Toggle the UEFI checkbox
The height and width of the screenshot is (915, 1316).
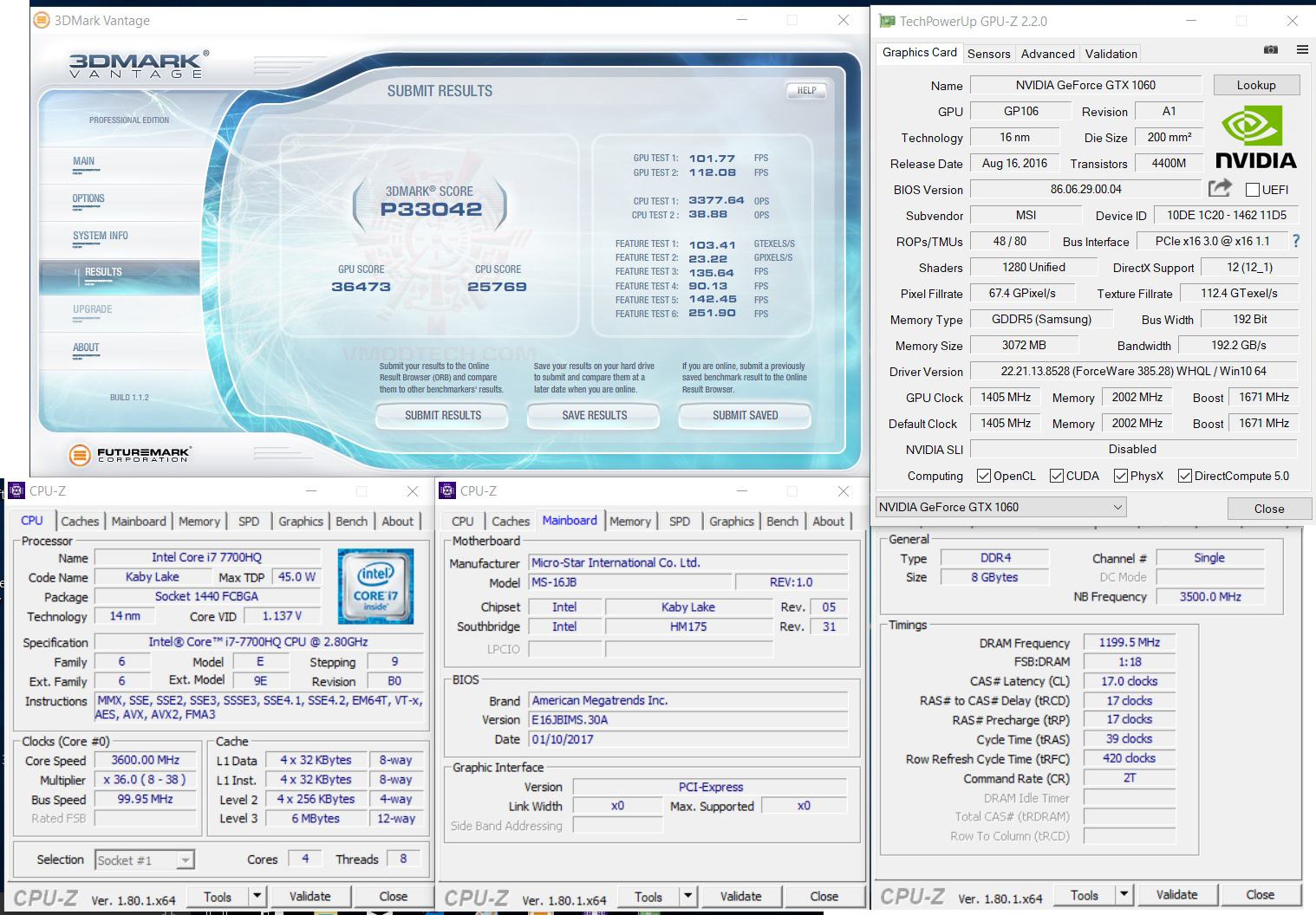coord(1252,190)
